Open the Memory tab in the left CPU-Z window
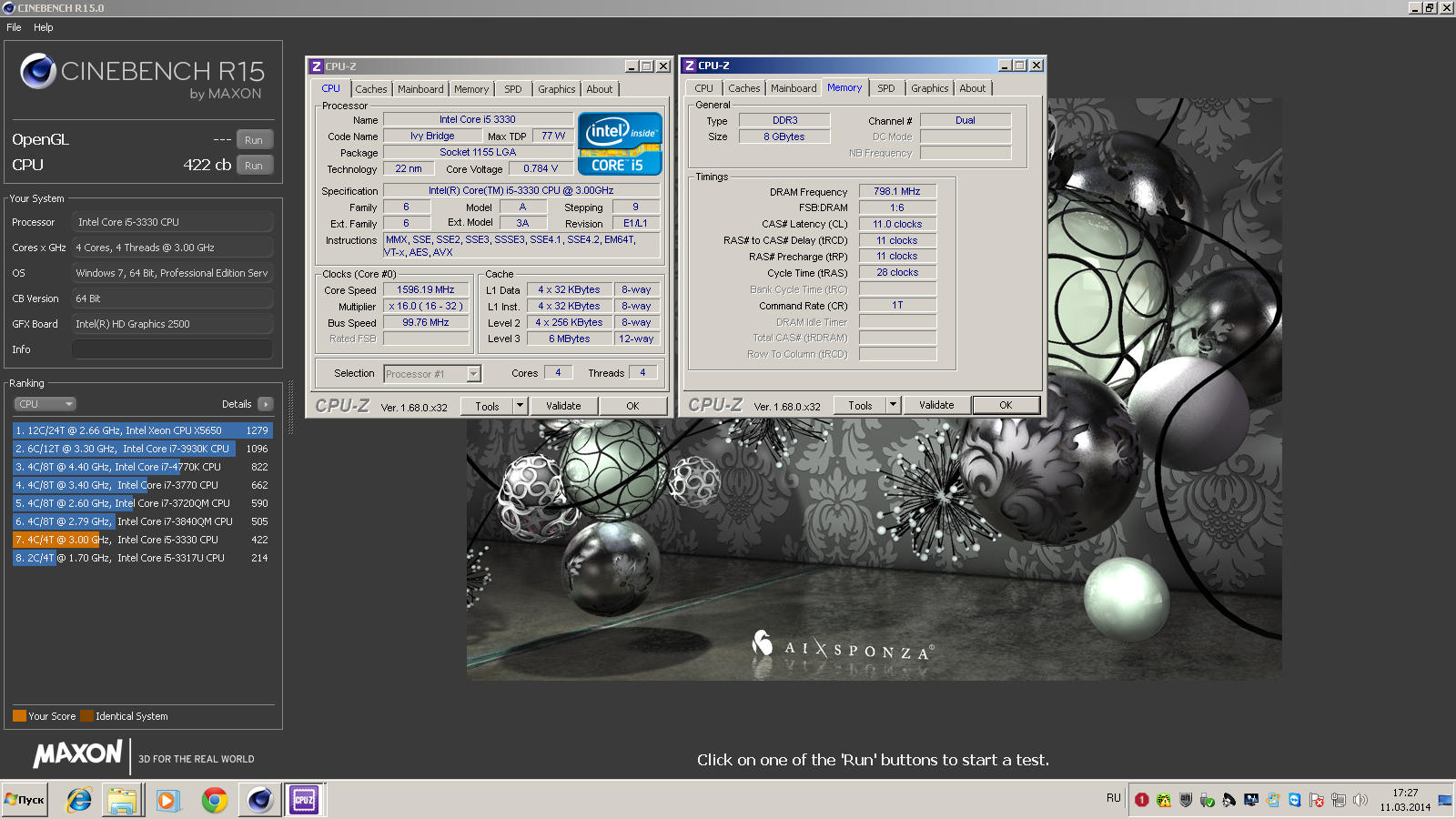The height and width of the screenshot is (819, 1456). pos(471,89)
